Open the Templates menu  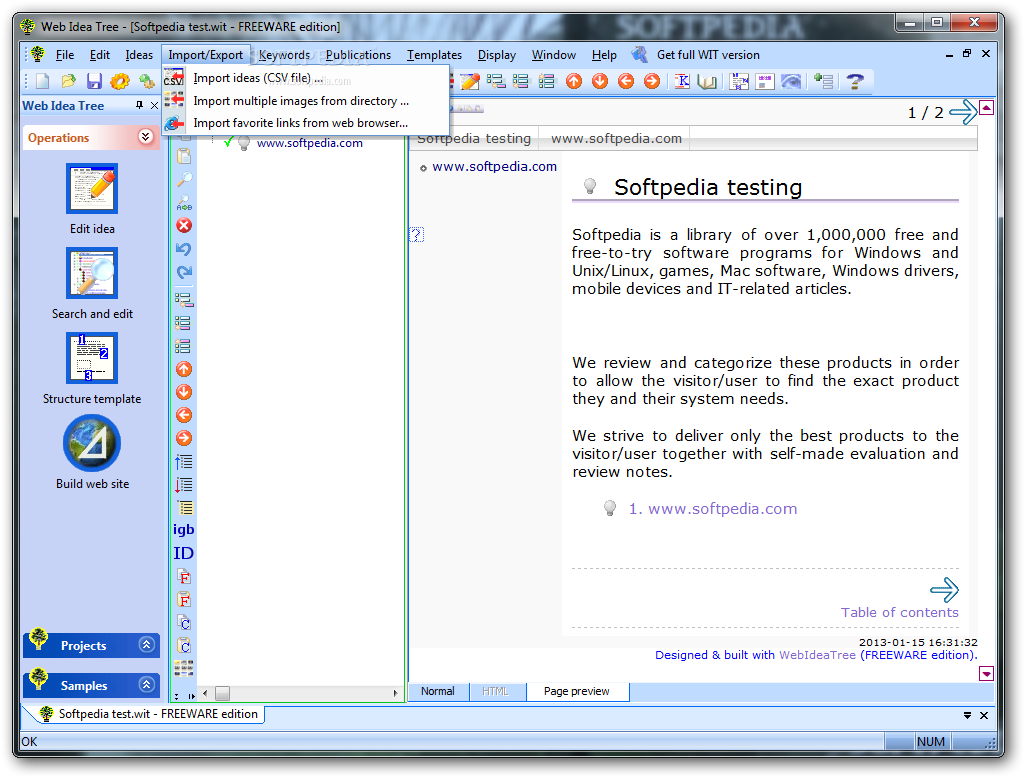434,55
